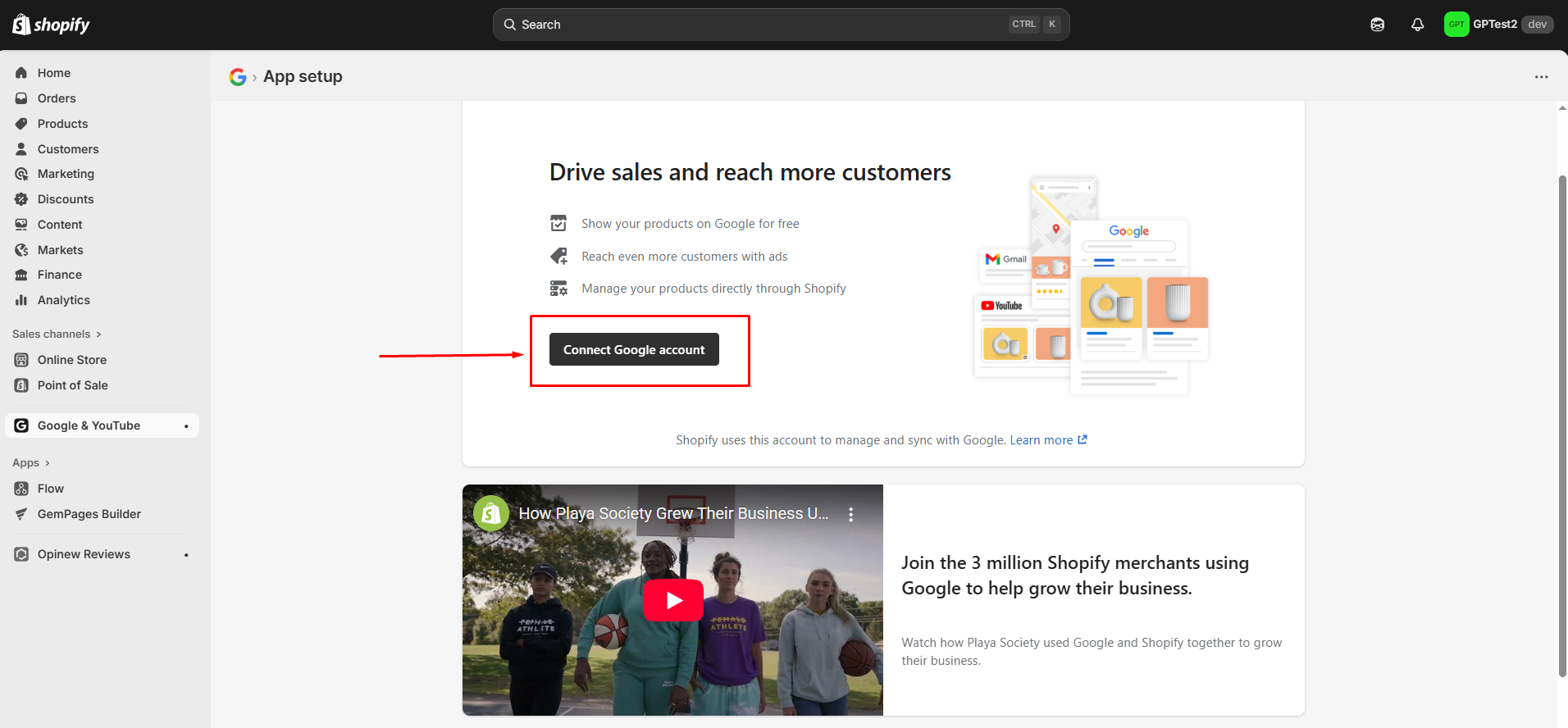
Task: Click the Google & YouTube pin dot
Action: (186, 426)
